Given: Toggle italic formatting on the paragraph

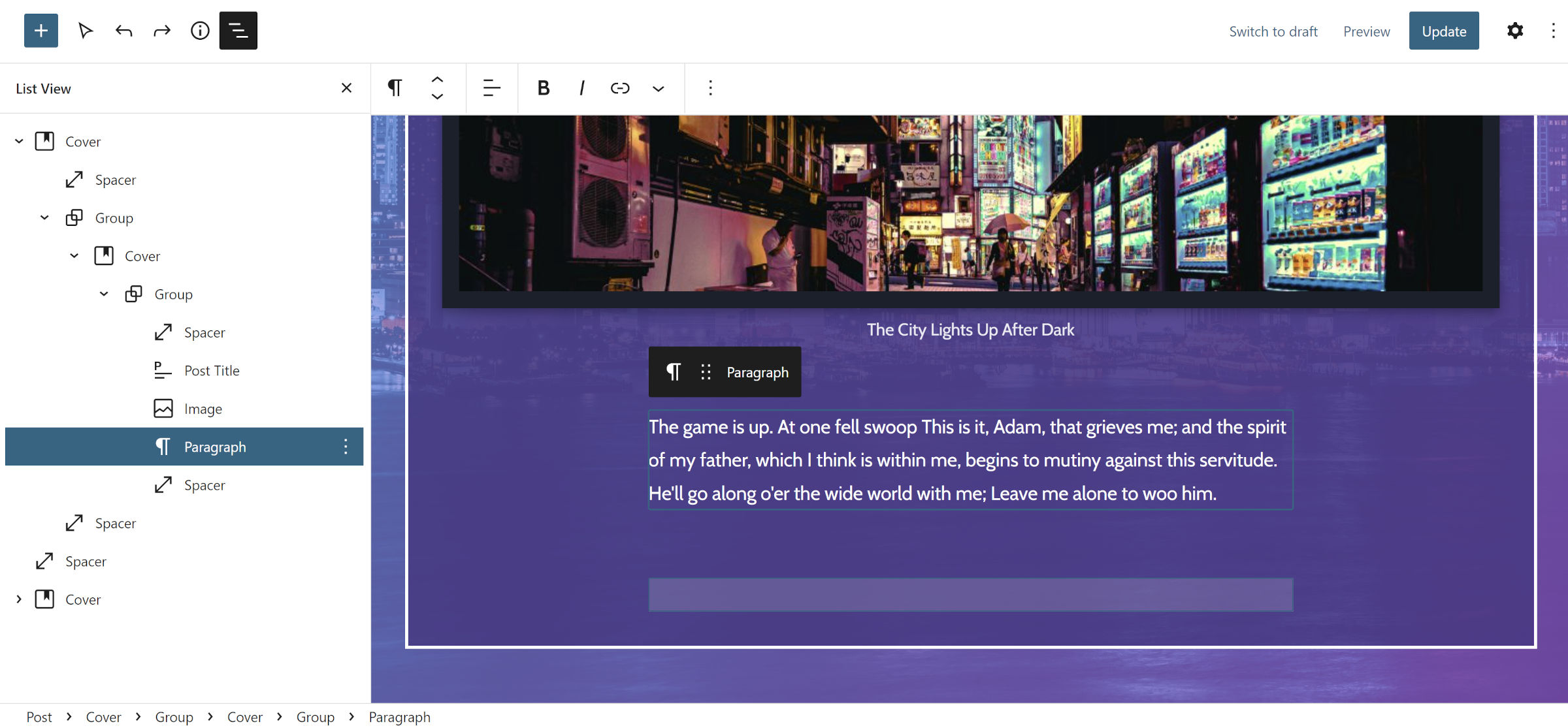Looking at the screenshot, I should point(581,87).
